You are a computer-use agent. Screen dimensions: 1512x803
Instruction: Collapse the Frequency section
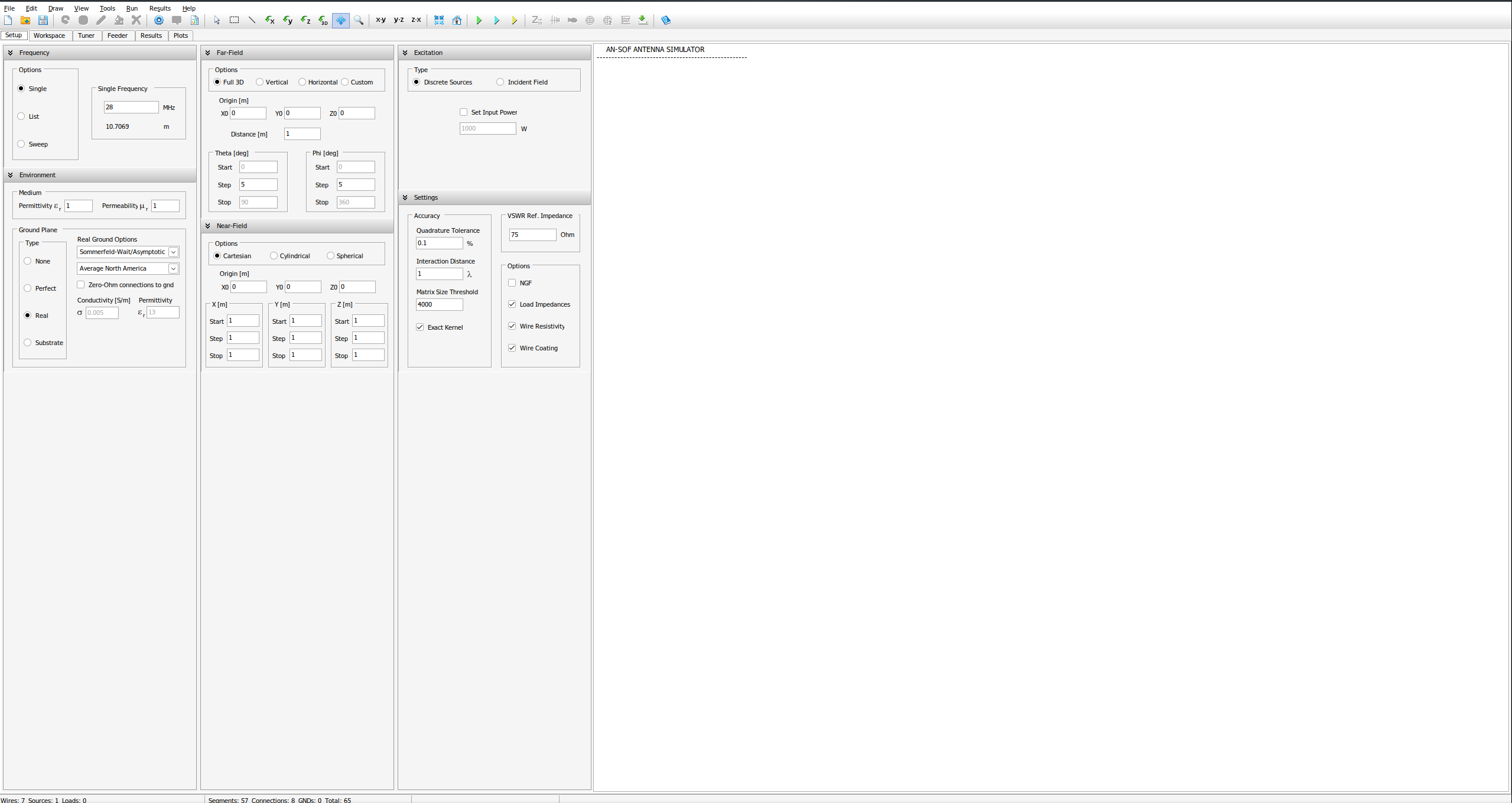pos(11,53)
